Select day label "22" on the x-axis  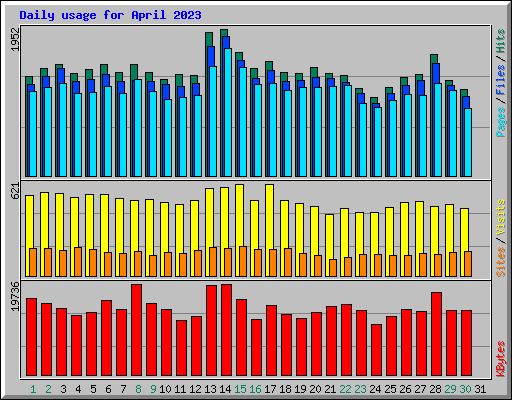[345, 389]
